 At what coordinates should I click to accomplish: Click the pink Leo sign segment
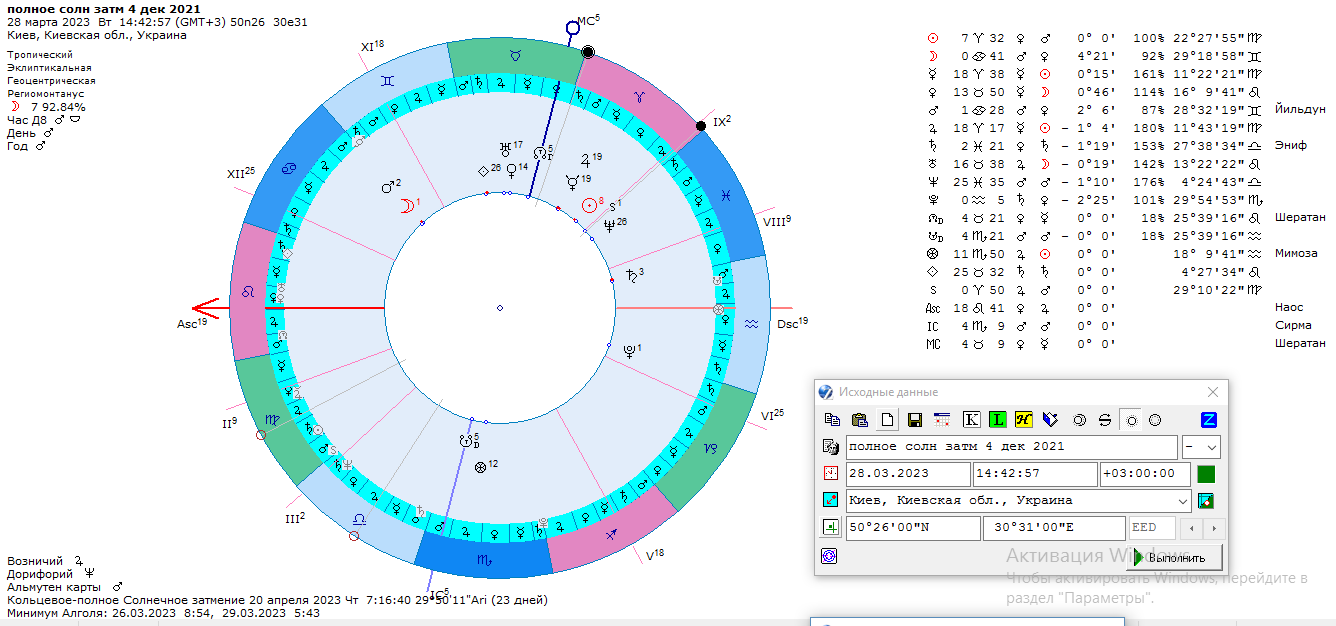(x=248, y=291)
